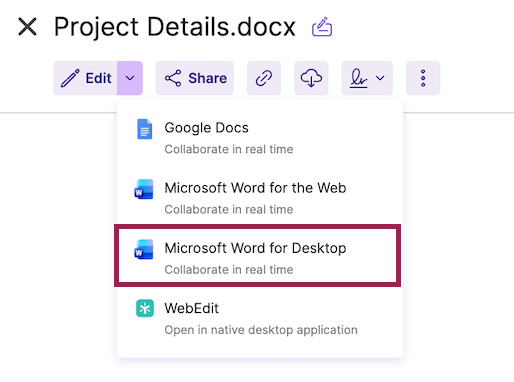This screenshot has height=382, width=514.
Task: Copy link using the chain icon
Action: point(264,78)
